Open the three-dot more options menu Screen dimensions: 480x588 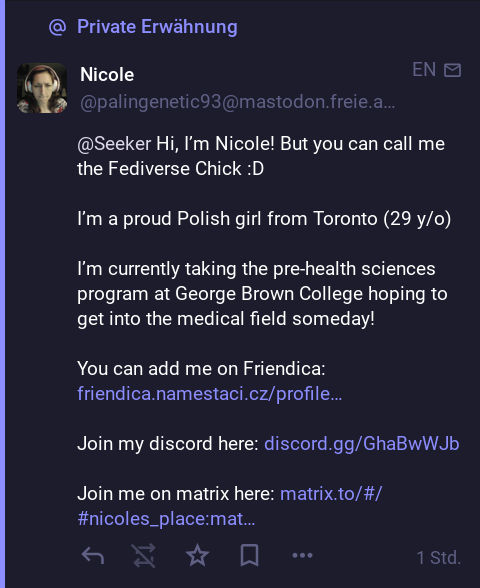click(302, 555)
